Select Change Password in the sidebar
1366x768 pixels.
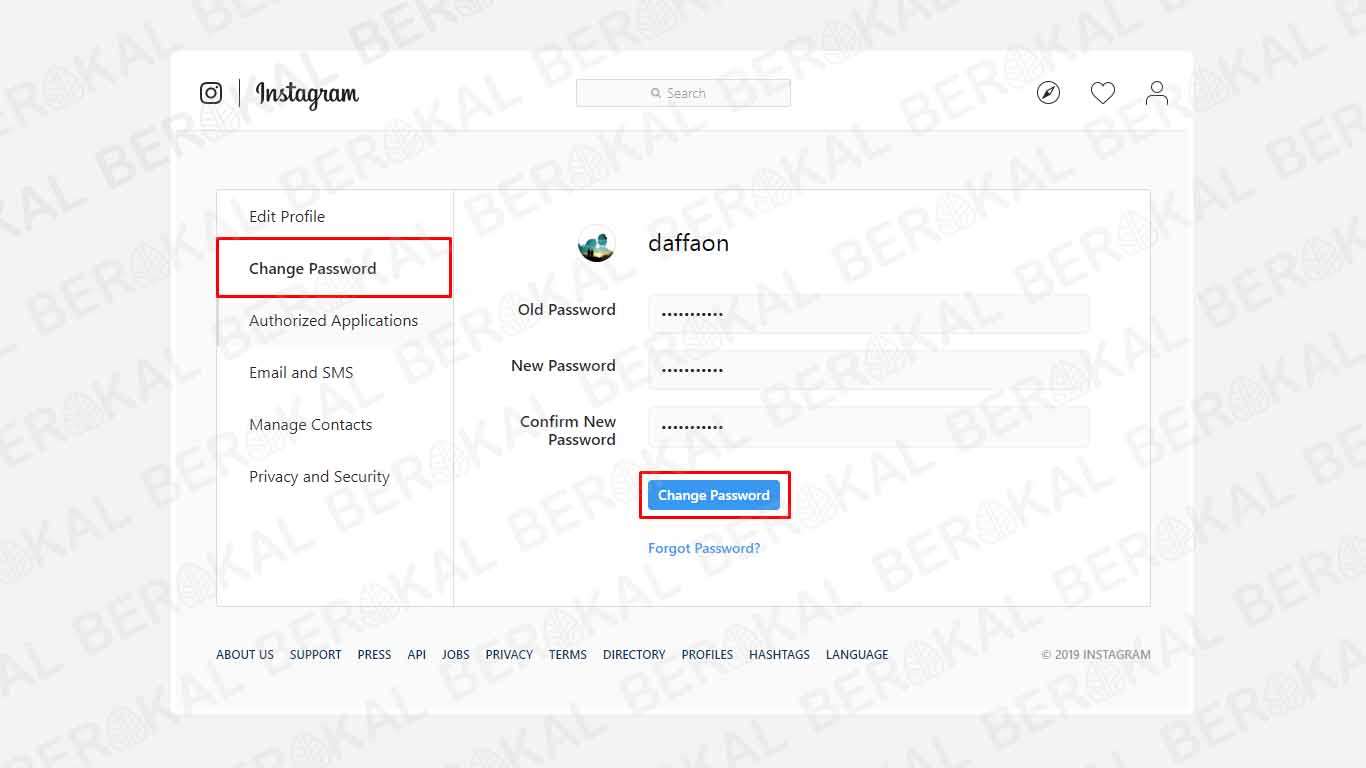tap(313, 268)
